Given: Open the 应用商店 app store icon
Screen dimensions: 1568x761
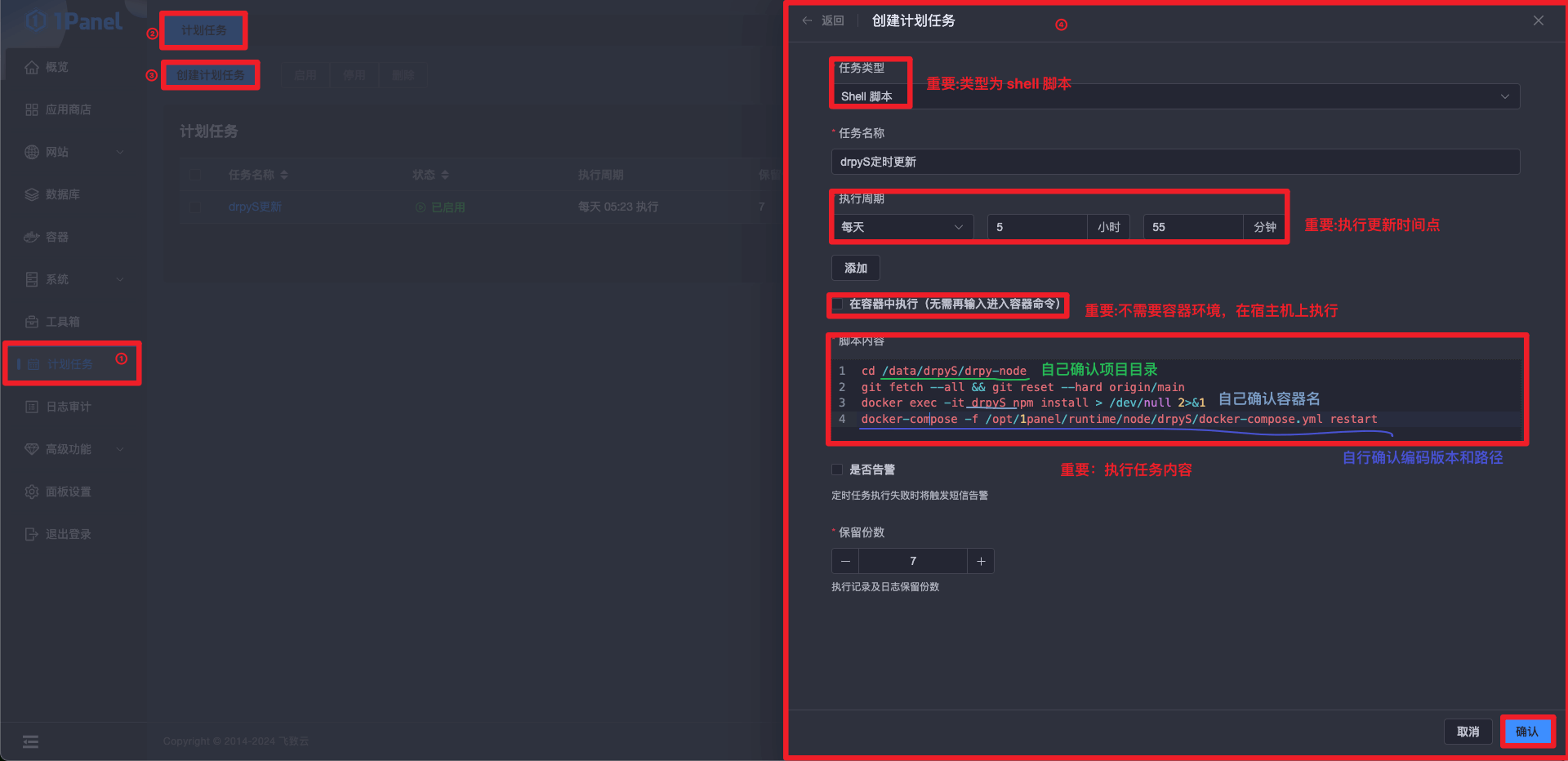Looking at the screenshot, I should pyautogui.click(x=32, y=109).
